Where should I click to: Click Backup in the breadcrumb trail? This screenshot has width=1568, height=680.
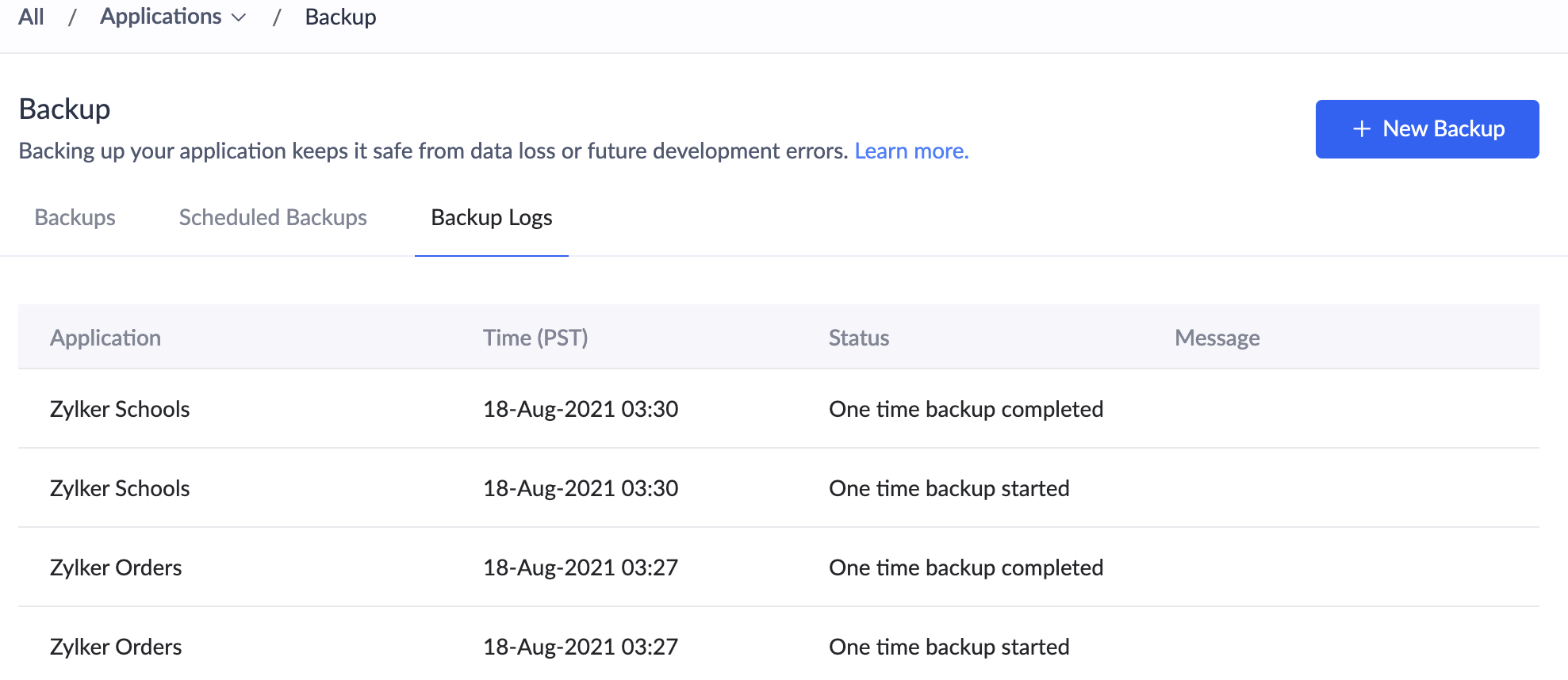tap(340, 17)
